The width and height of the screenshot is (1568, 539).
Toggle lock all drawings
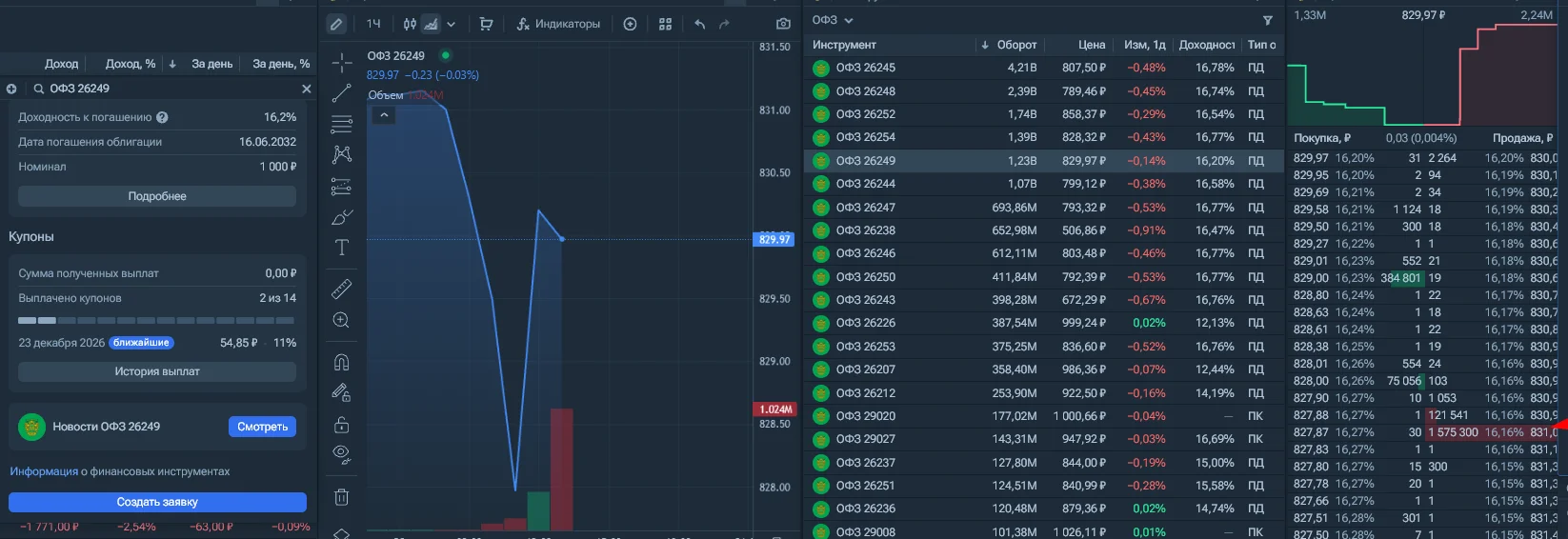click(342, 424)
